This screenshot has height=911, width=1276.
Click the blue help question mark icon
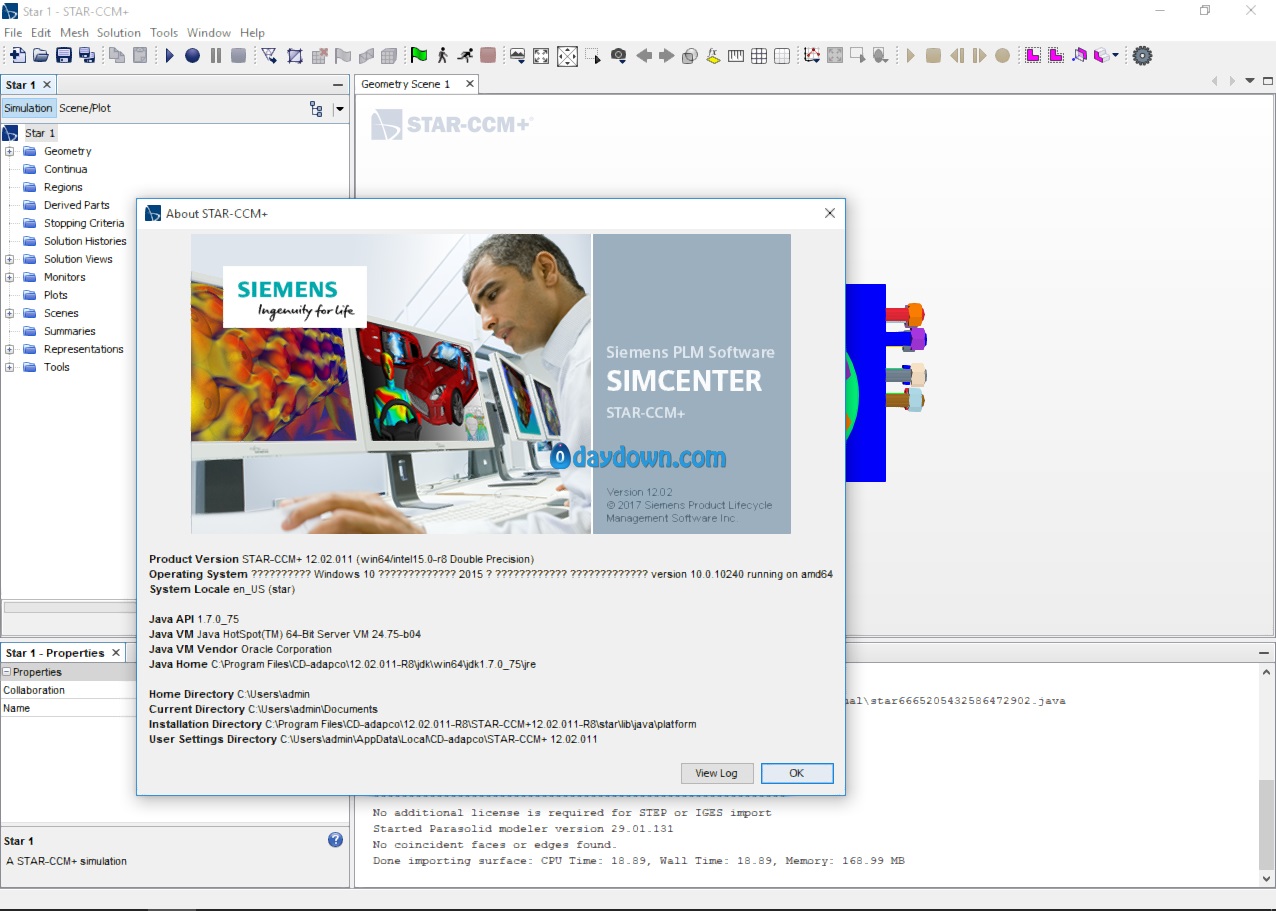coord(335,840)
